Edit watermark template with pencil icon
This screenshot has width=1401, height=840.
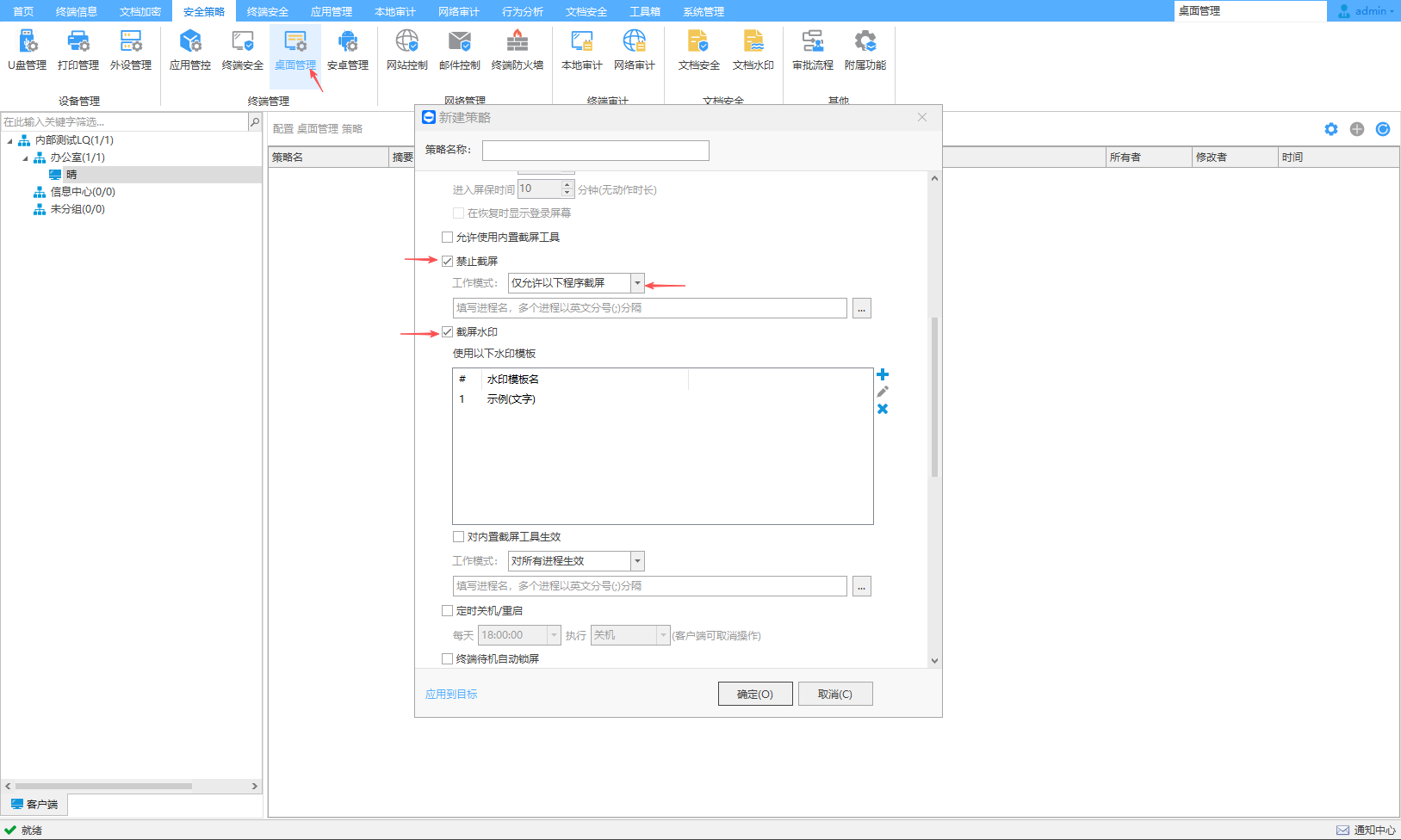click(883, 392)
